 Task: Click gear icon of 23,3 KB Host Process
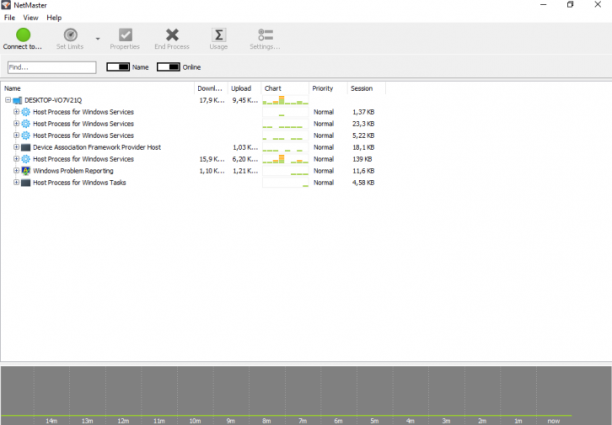pos(26,124)
